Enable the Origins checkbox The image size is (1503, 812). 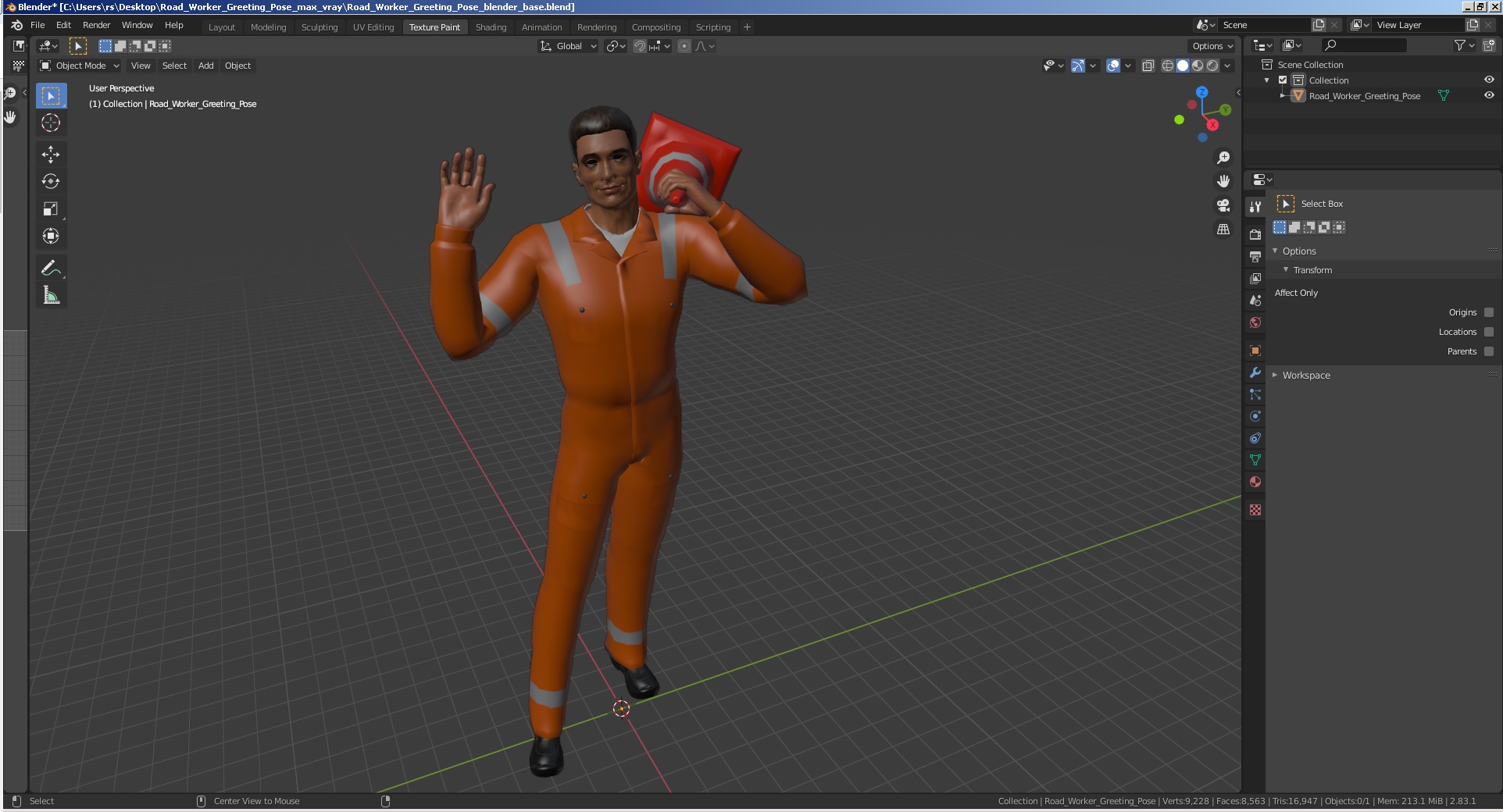(x=1489, y=312)
